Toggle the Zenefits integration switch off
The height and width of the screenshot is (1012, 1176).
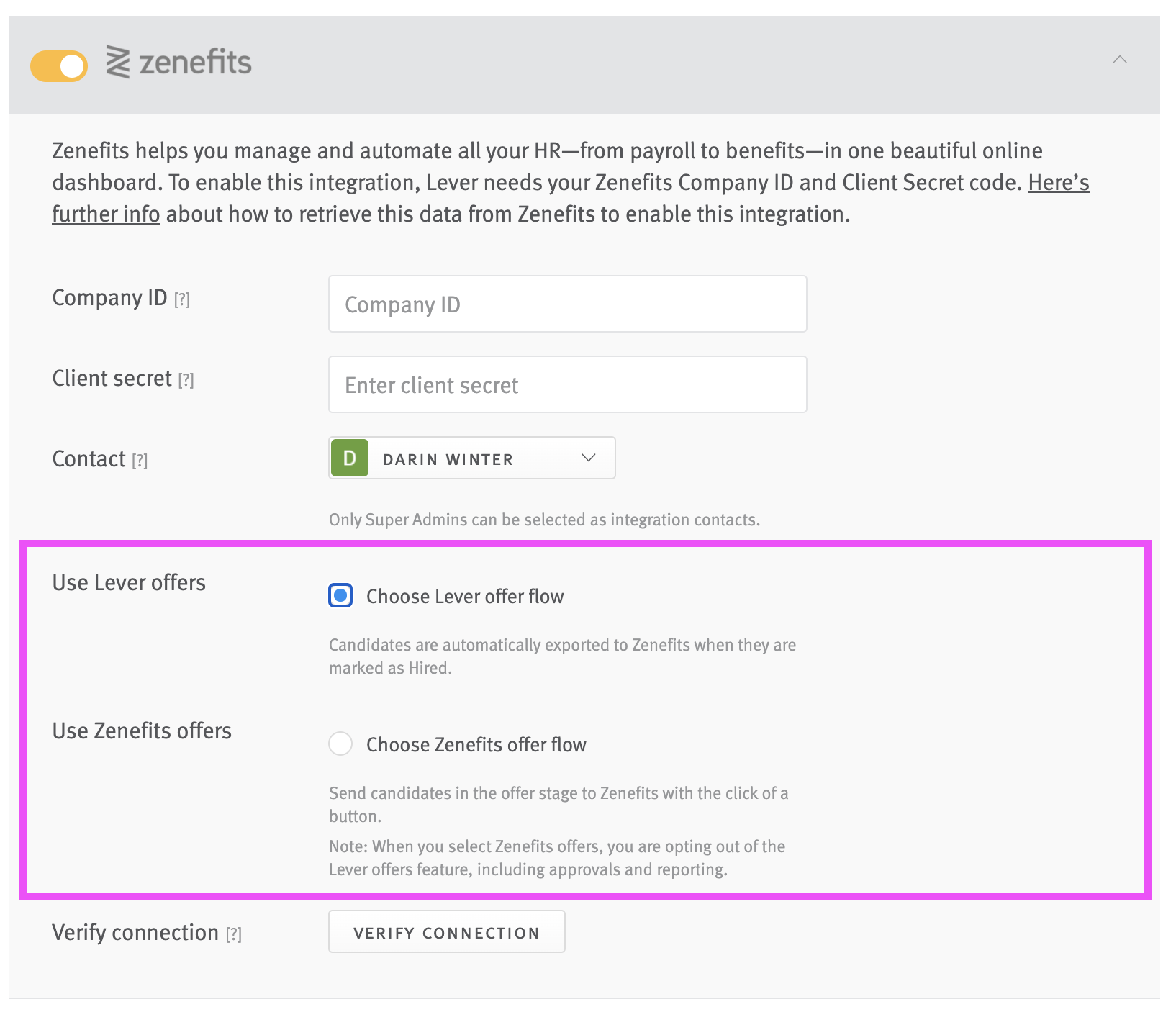point(59,66)
